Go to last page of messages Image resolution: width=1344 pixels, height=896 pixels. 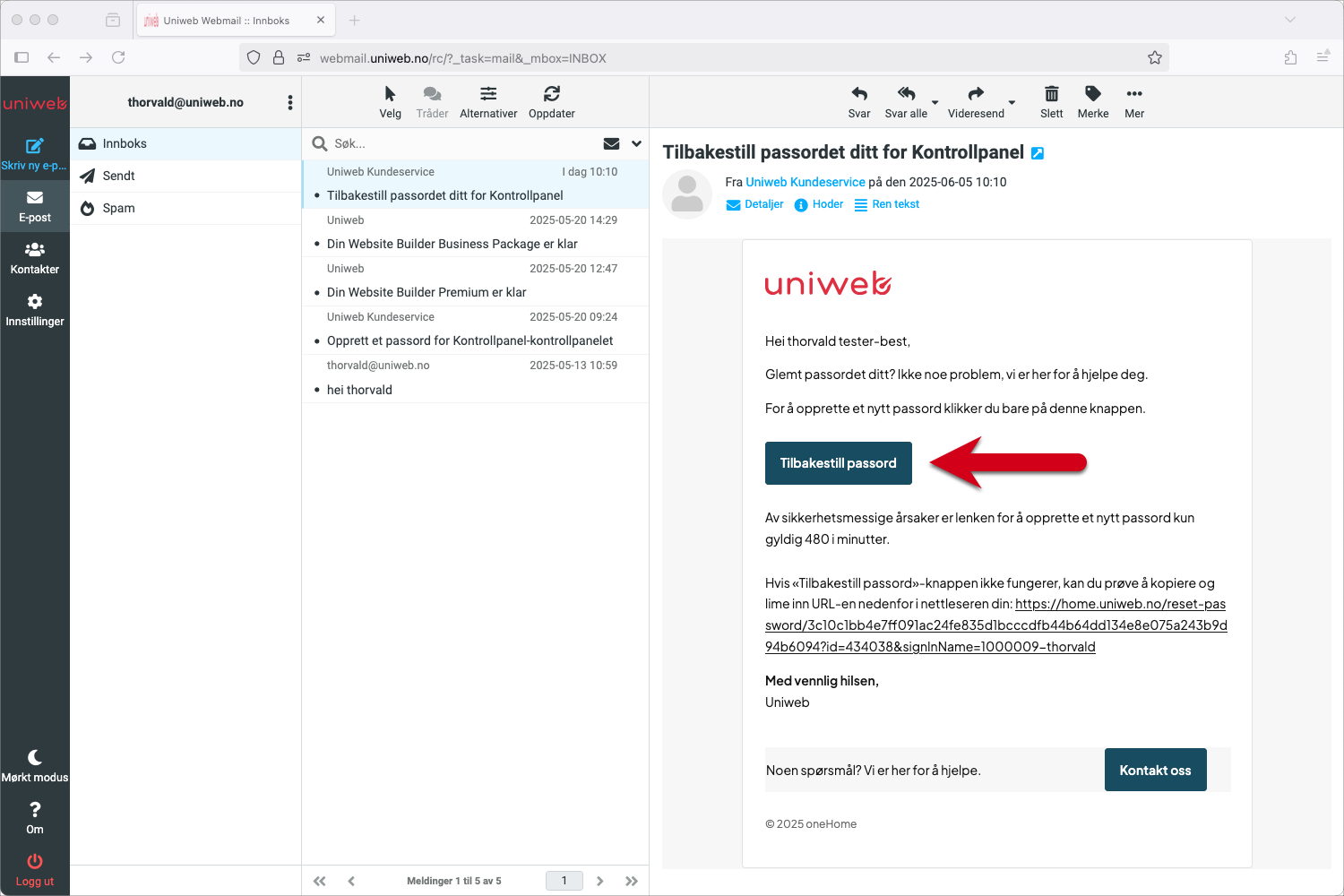[632, 881]
